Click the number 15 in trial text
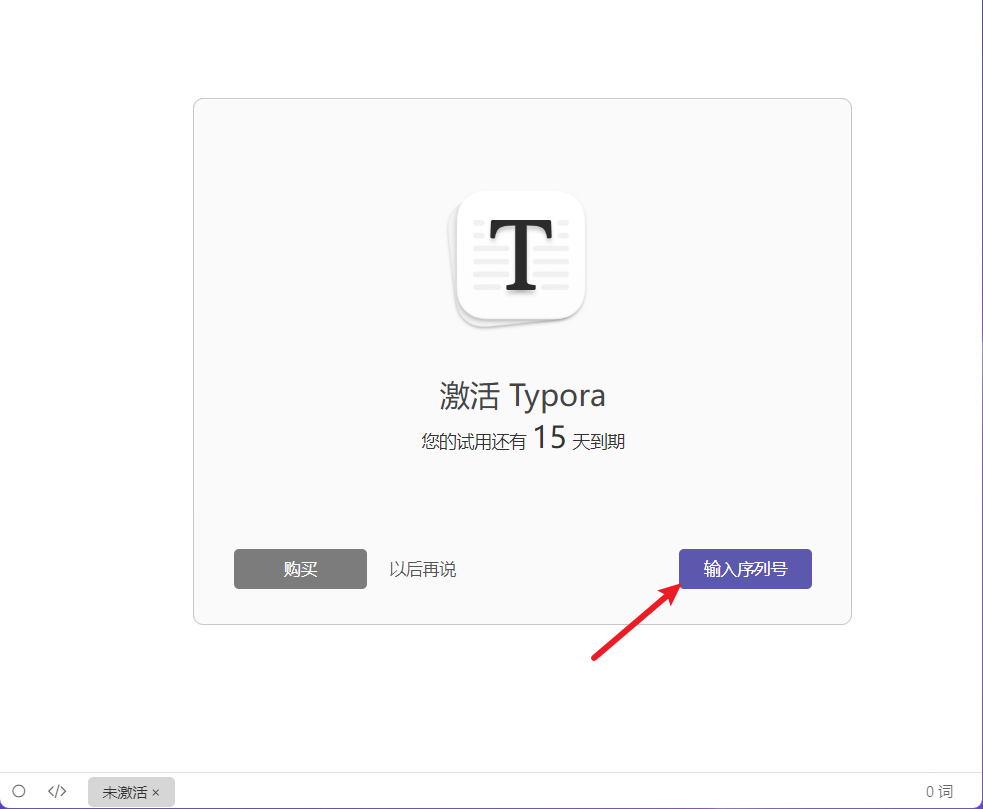Viewport: 983px width, 809px height. click(548, 438)
